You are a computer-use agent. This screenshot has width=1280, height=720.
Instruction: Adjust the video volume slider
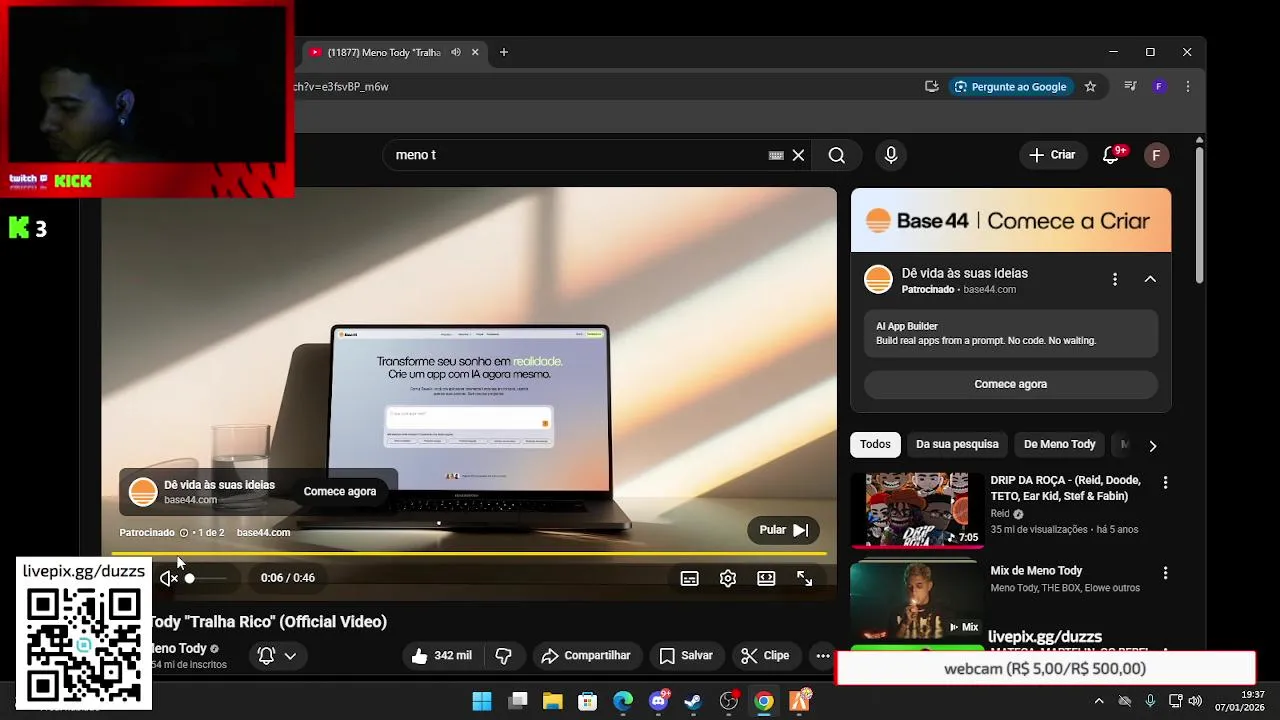(x=205, y=578)
